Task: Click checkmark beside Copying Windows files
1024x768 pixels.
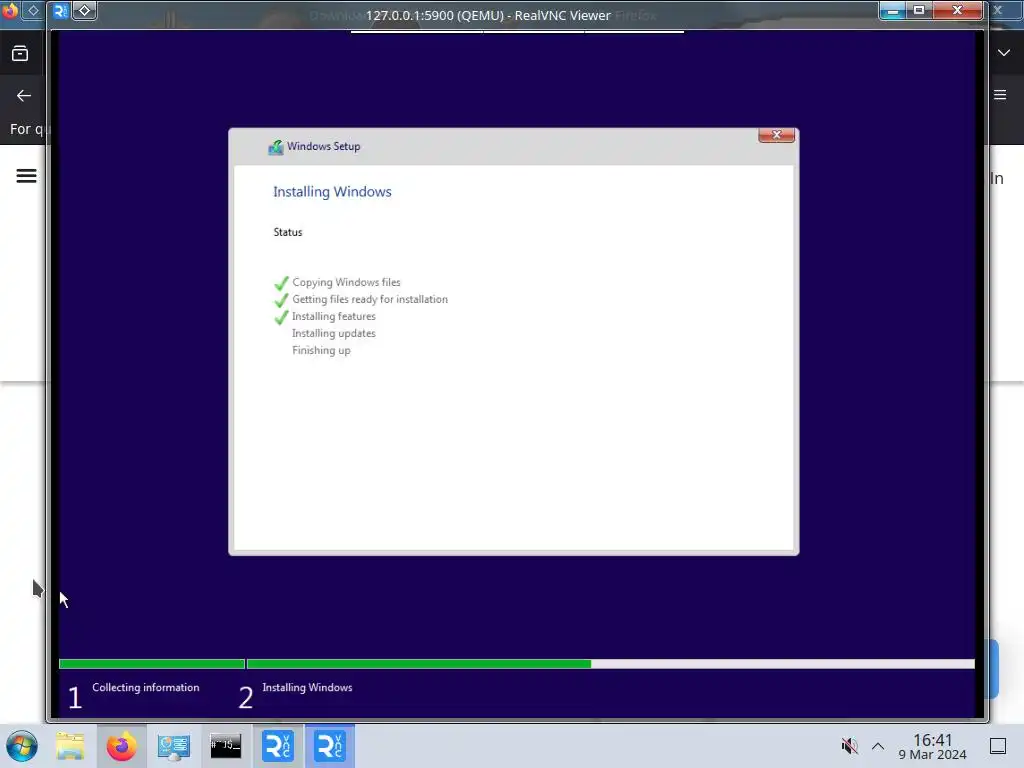Action: tap(281, 283)
